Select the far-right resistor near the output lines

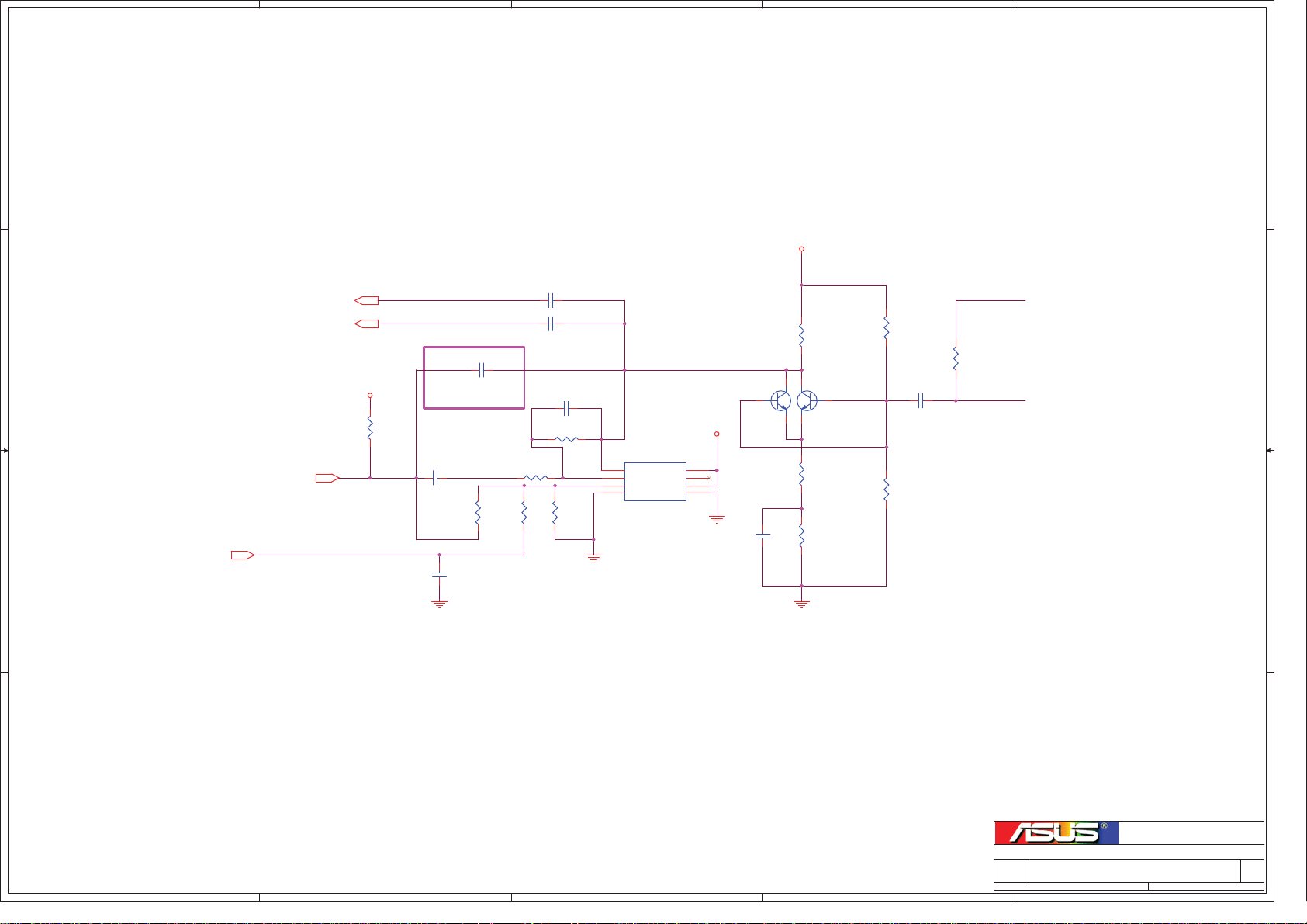[x=956, y=358]
